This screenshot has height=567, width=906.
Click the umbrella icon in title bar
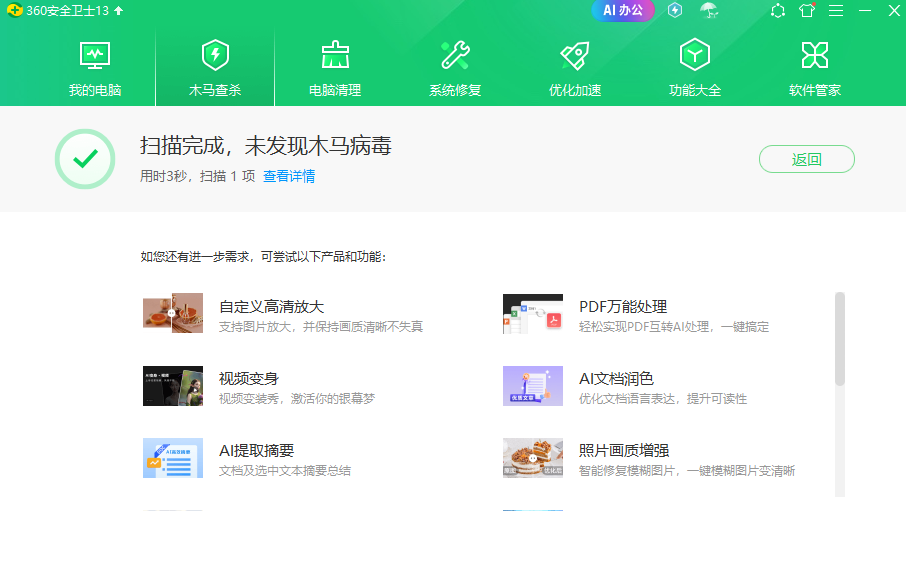tap(709, 10)
